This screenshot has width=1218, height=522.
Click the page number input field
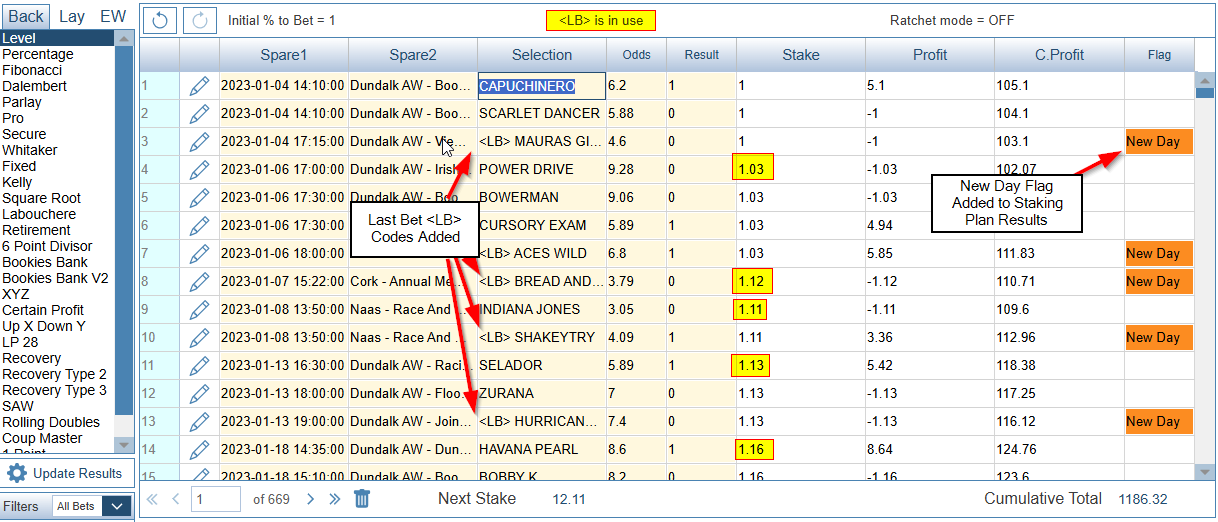(x=215, y=498)
